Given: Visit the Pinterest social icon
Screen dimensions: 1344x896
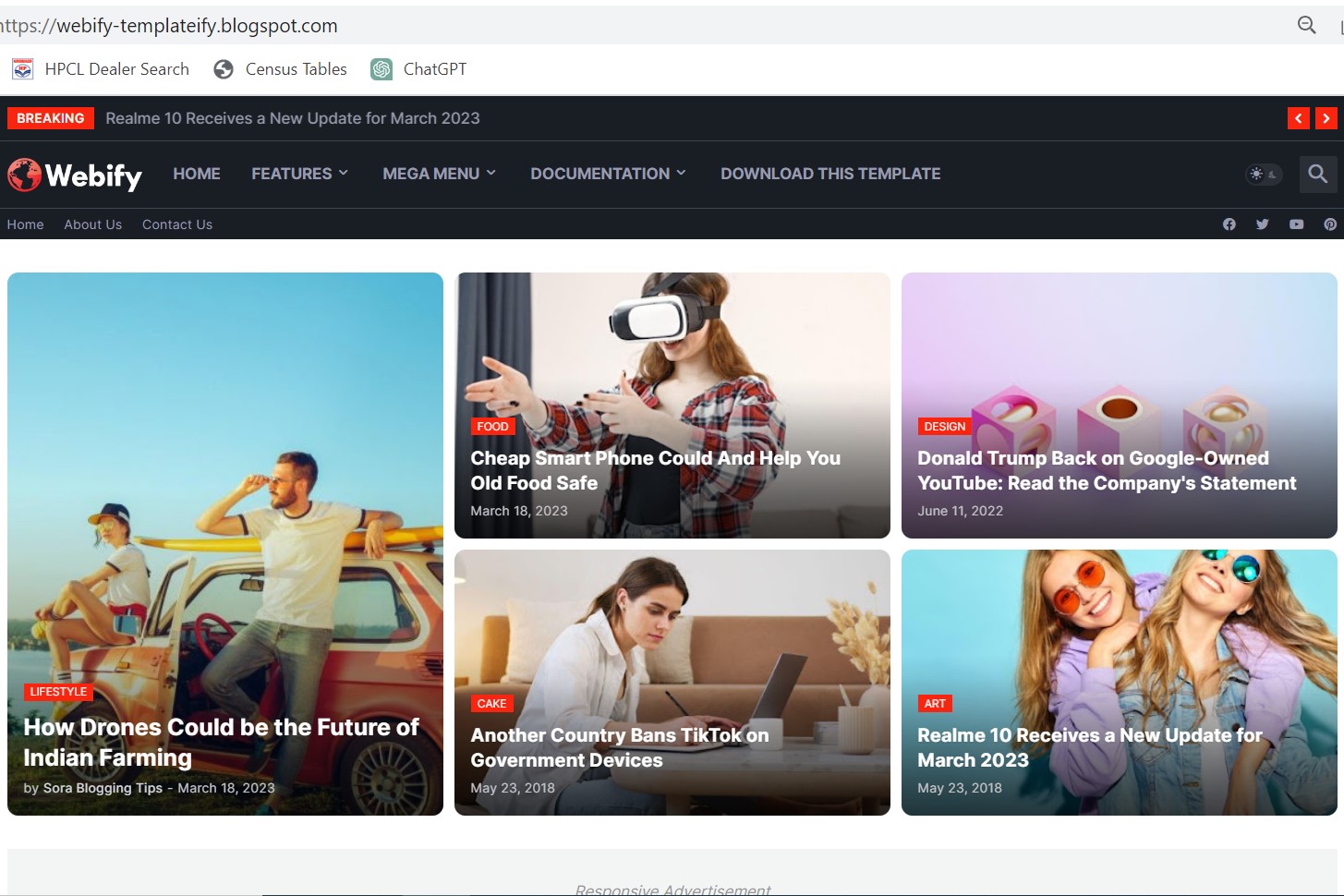Looking at the screenshot, I should [1330, 224].
